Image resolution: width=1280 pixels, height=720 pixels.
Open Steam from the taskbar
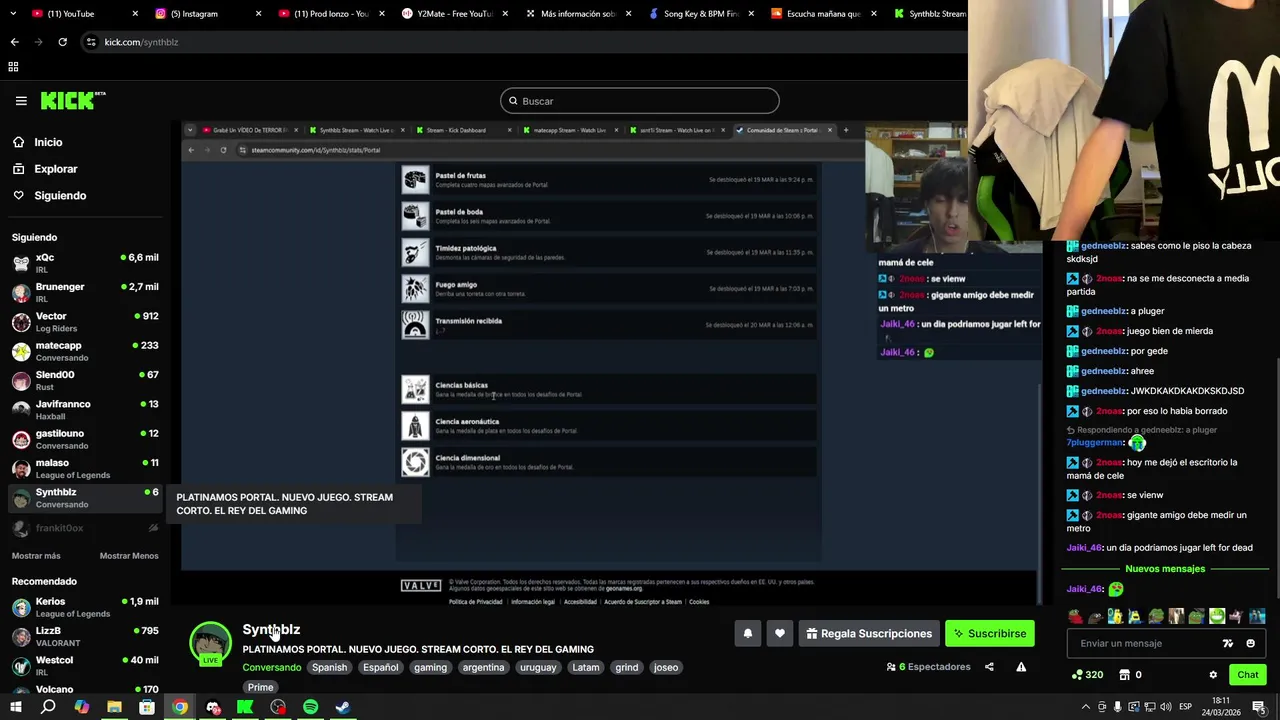tap(343, 707)
